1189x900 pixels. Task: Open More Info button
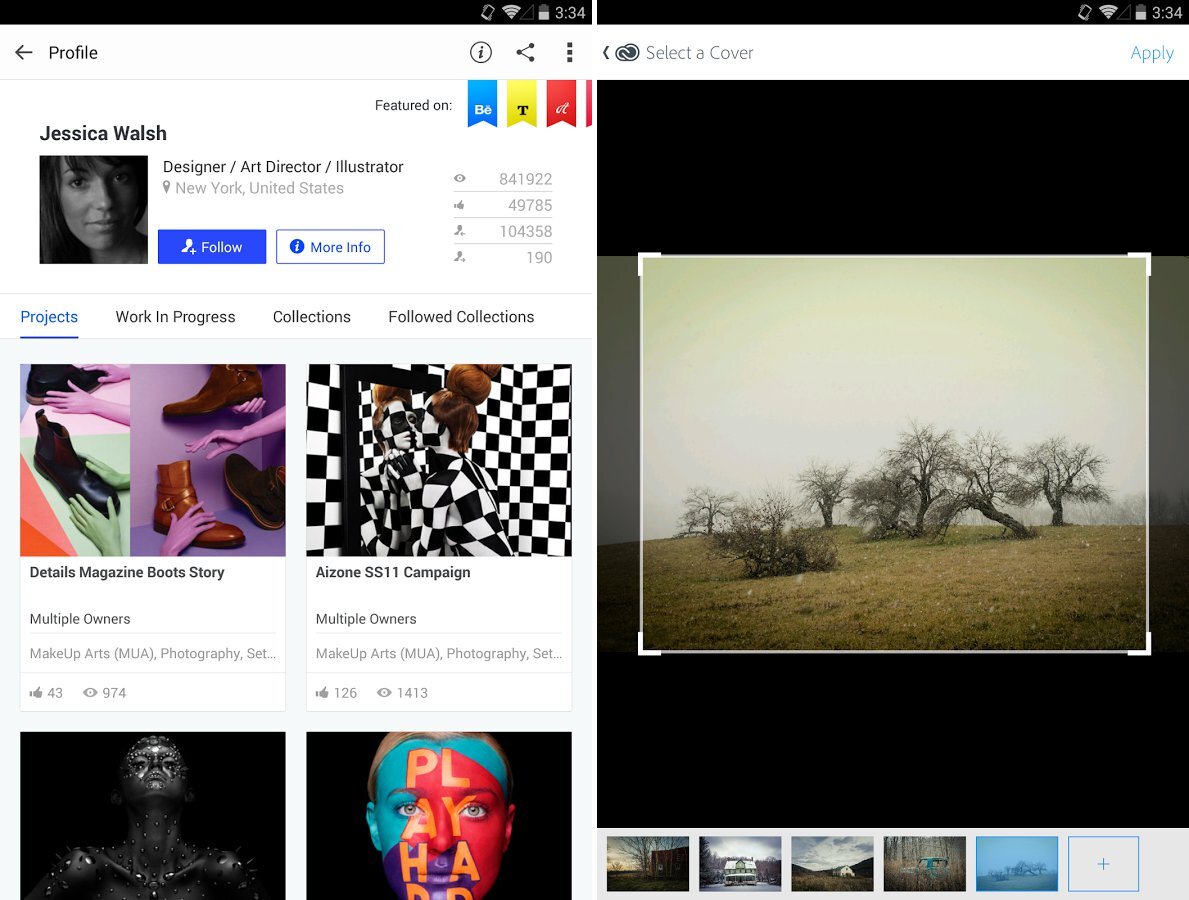[x=330, y=247]
